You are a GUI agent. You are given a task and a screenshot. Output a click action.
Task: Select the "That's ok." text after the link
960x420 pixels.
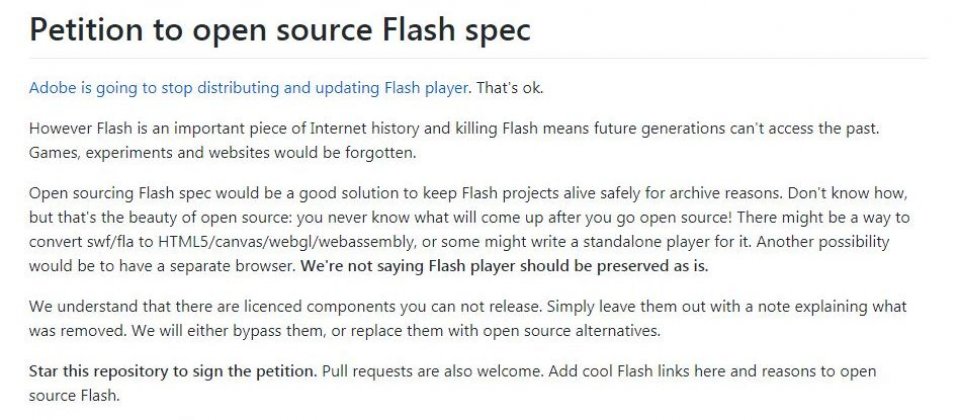tap(510, 88)
